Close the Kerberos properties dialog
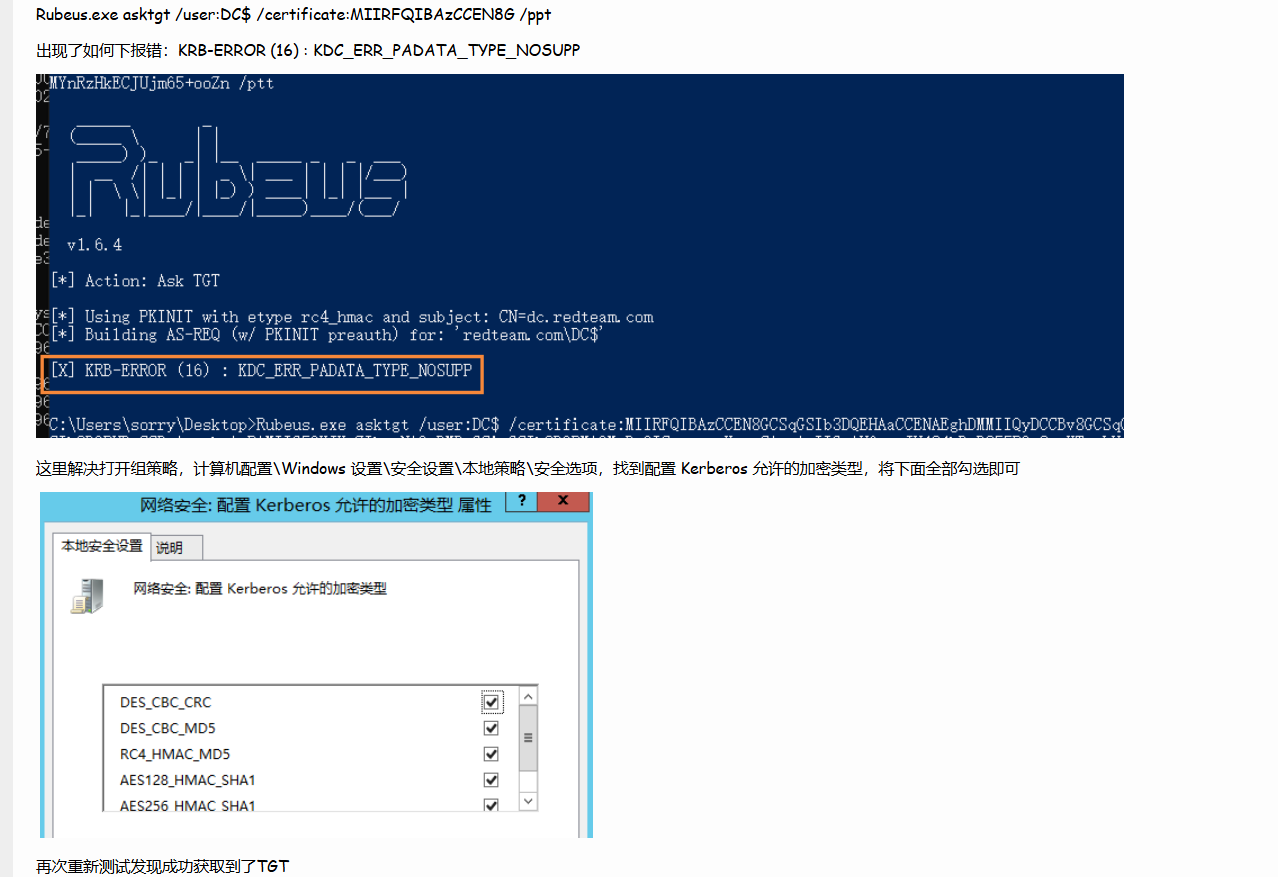Screen dimensions: 1278x877 pos(562,501)
